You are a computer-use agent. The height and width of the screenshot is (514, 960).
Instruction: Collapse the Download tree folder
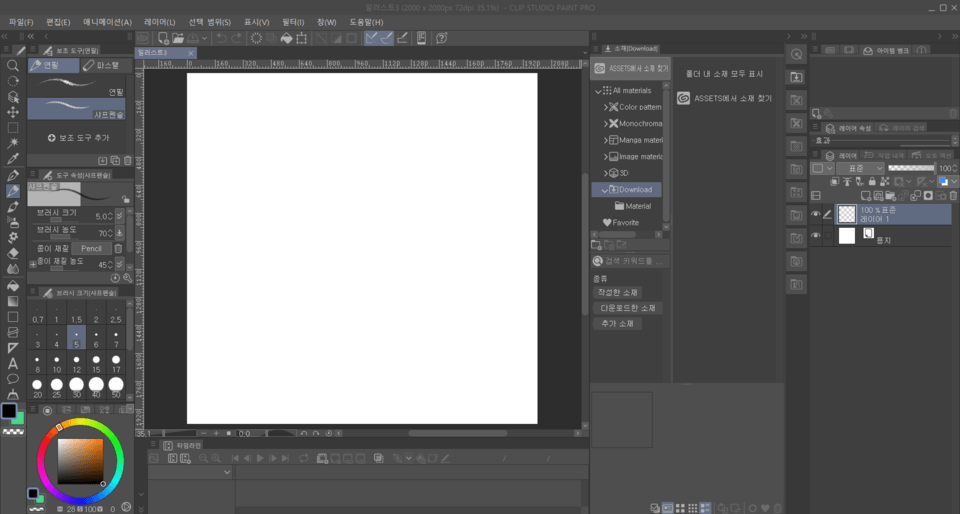[x=605, y=190]
